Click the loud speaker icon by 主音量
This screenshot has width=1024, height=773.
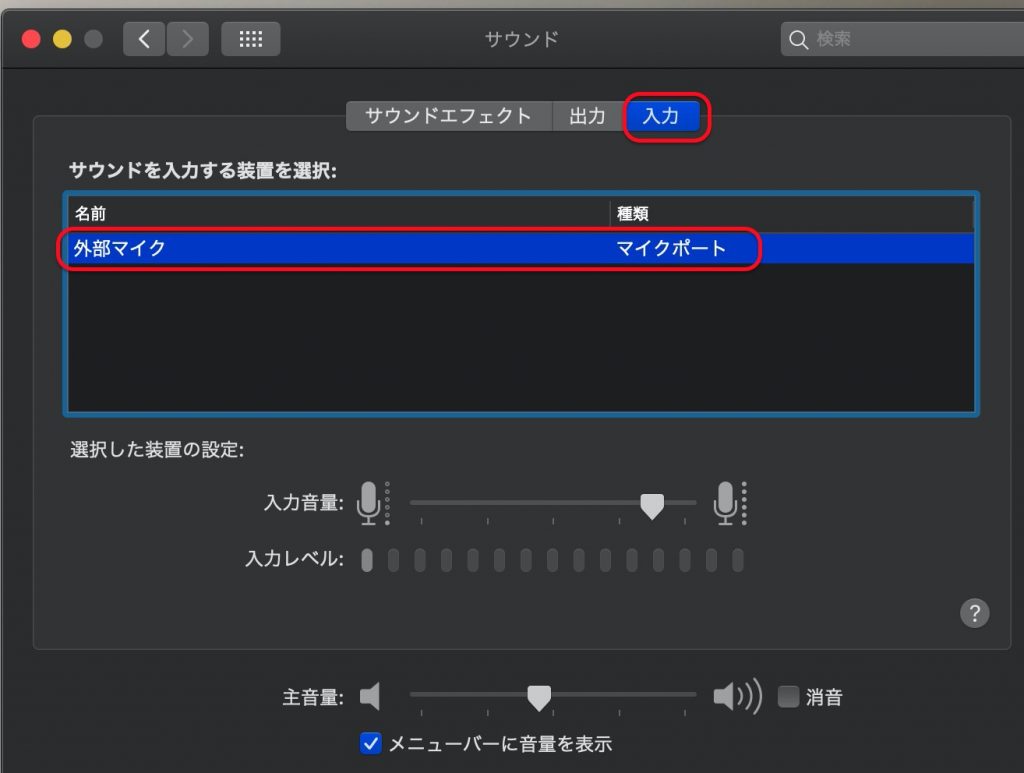735,696
